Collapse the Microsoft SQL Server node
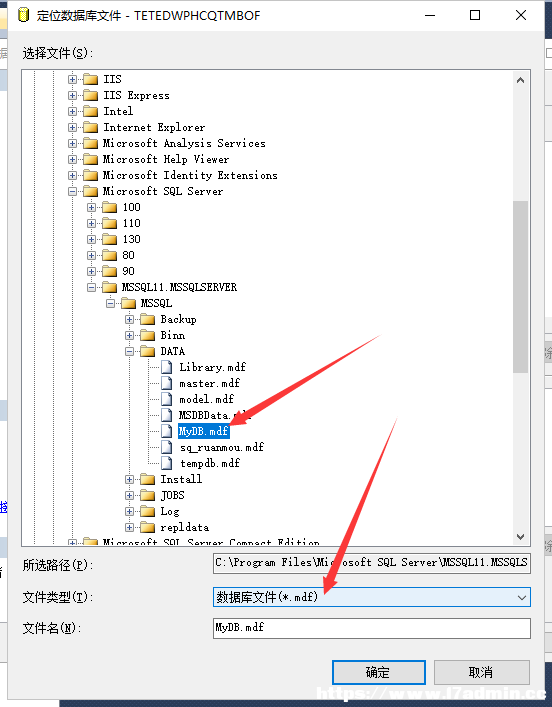Screen dimensions: 552x707 point(72,191)
